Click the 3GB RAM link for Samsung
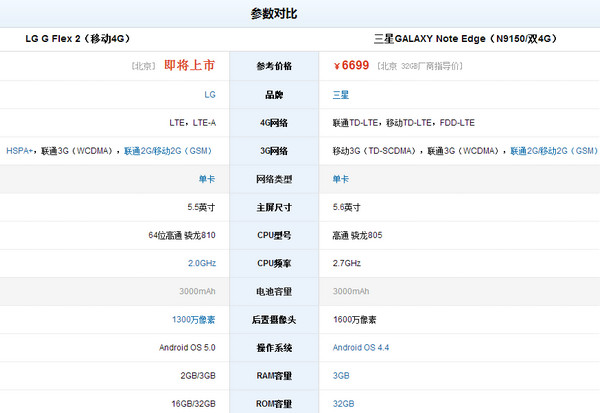Viewport: 600px width, 413px height. [x=341, y=376]
